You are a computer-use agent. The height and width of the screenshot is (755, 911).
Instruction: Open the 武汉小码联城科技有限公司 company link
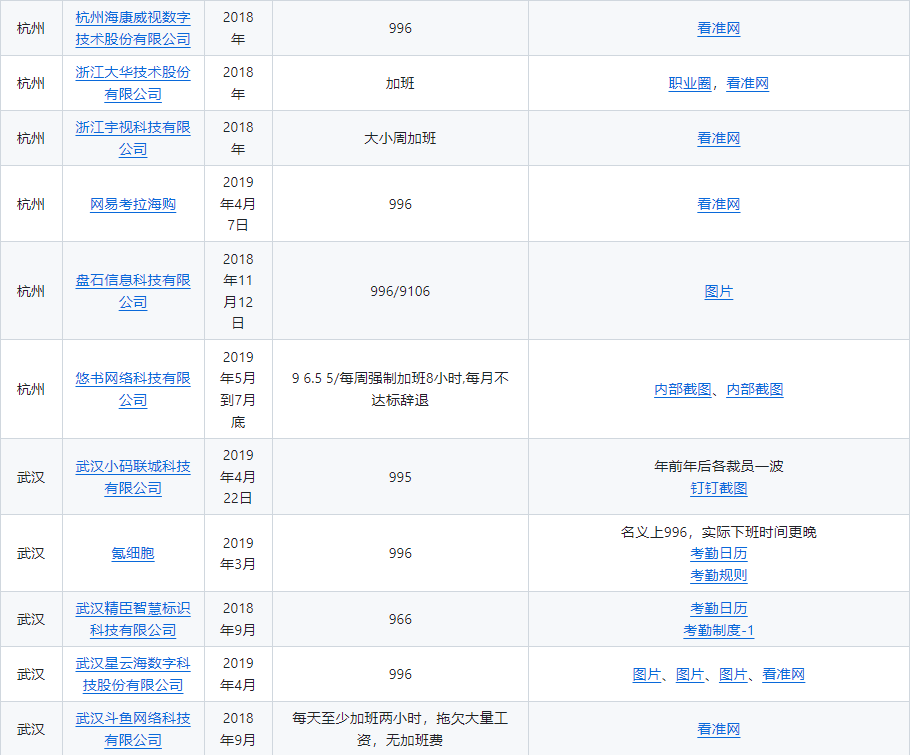coord(133,477)
